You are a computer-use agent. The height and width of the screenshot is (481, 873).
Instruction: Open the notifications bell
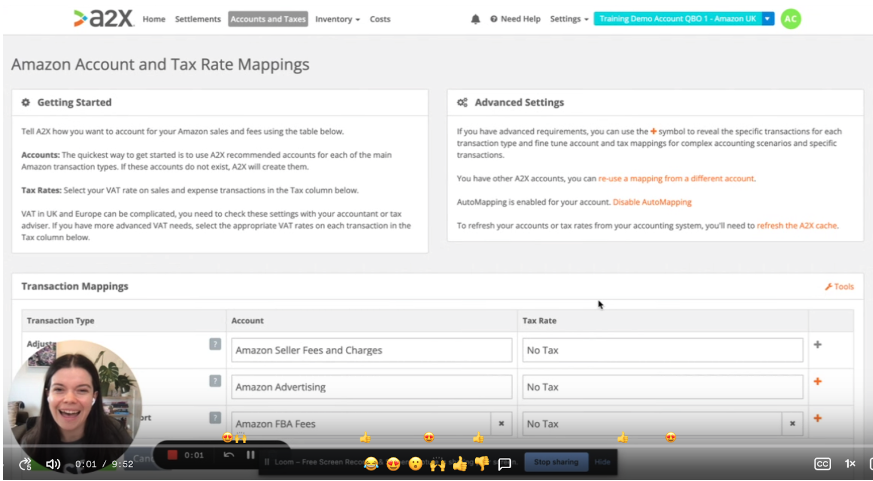pos(475,19)
